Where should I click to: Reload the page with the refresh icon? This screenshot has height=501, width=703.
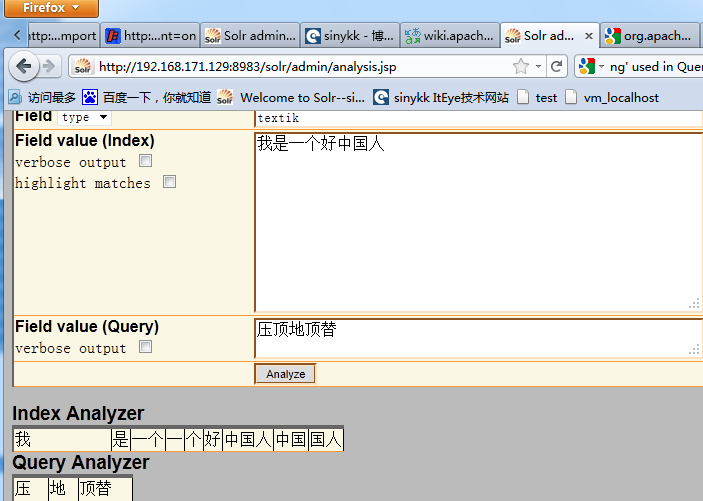point(556,67)
